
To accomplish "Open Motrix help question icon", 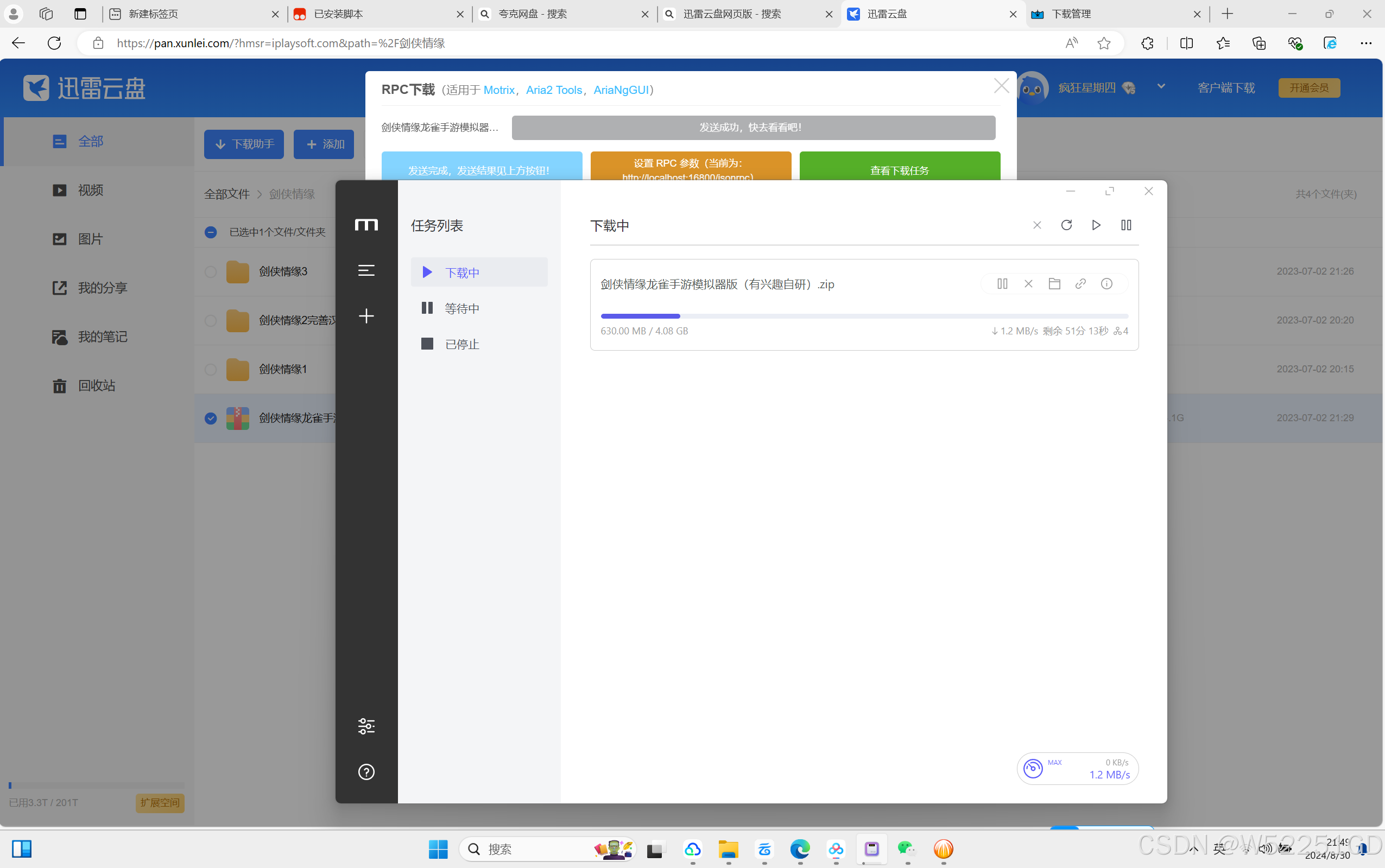I will pos(366,772).
